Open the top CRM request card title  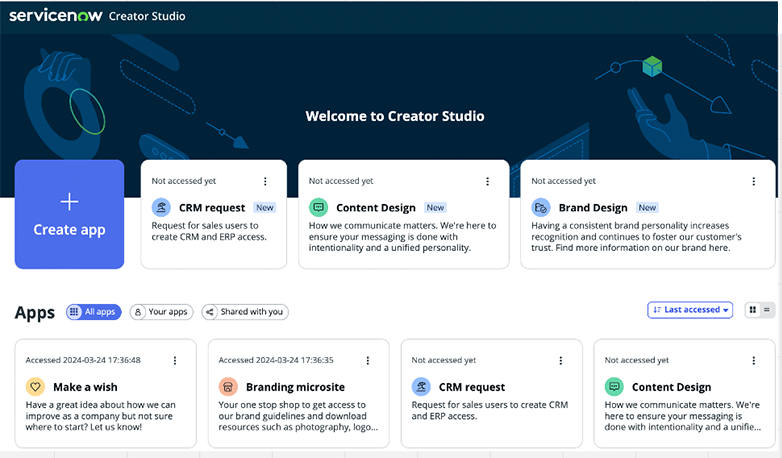coord(212,208)
